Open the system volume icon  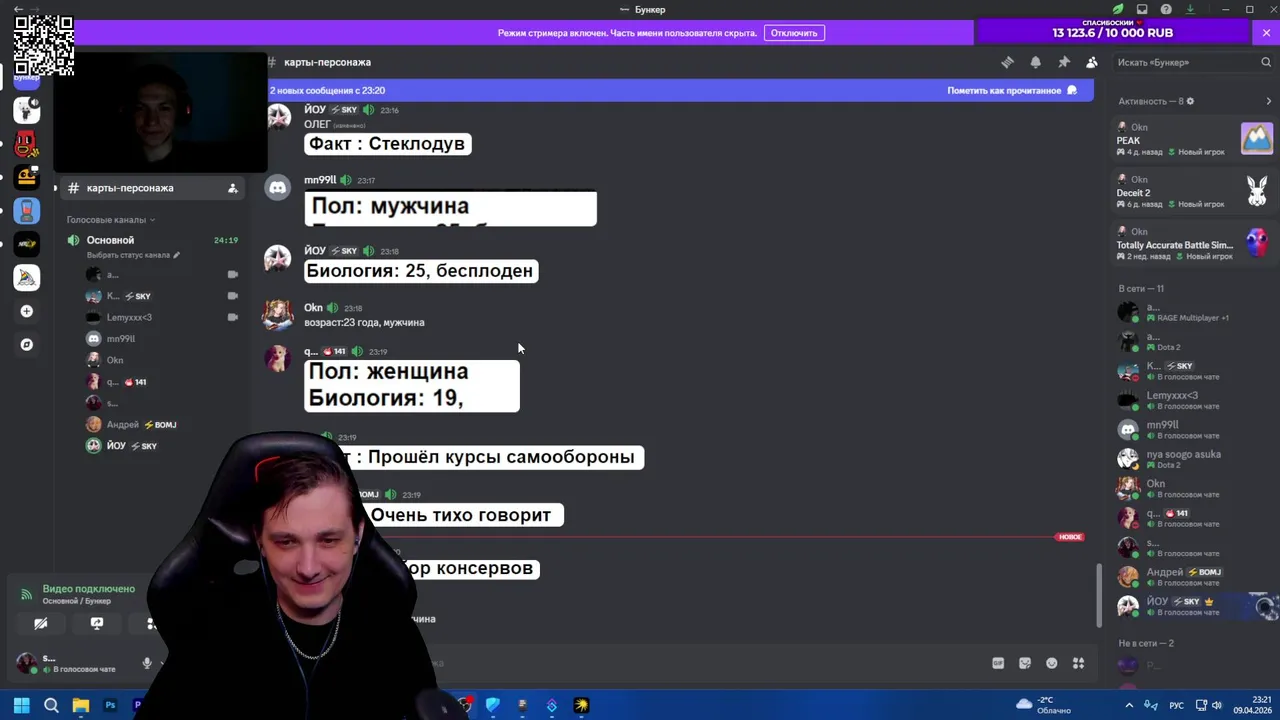tap(1217, 705)
